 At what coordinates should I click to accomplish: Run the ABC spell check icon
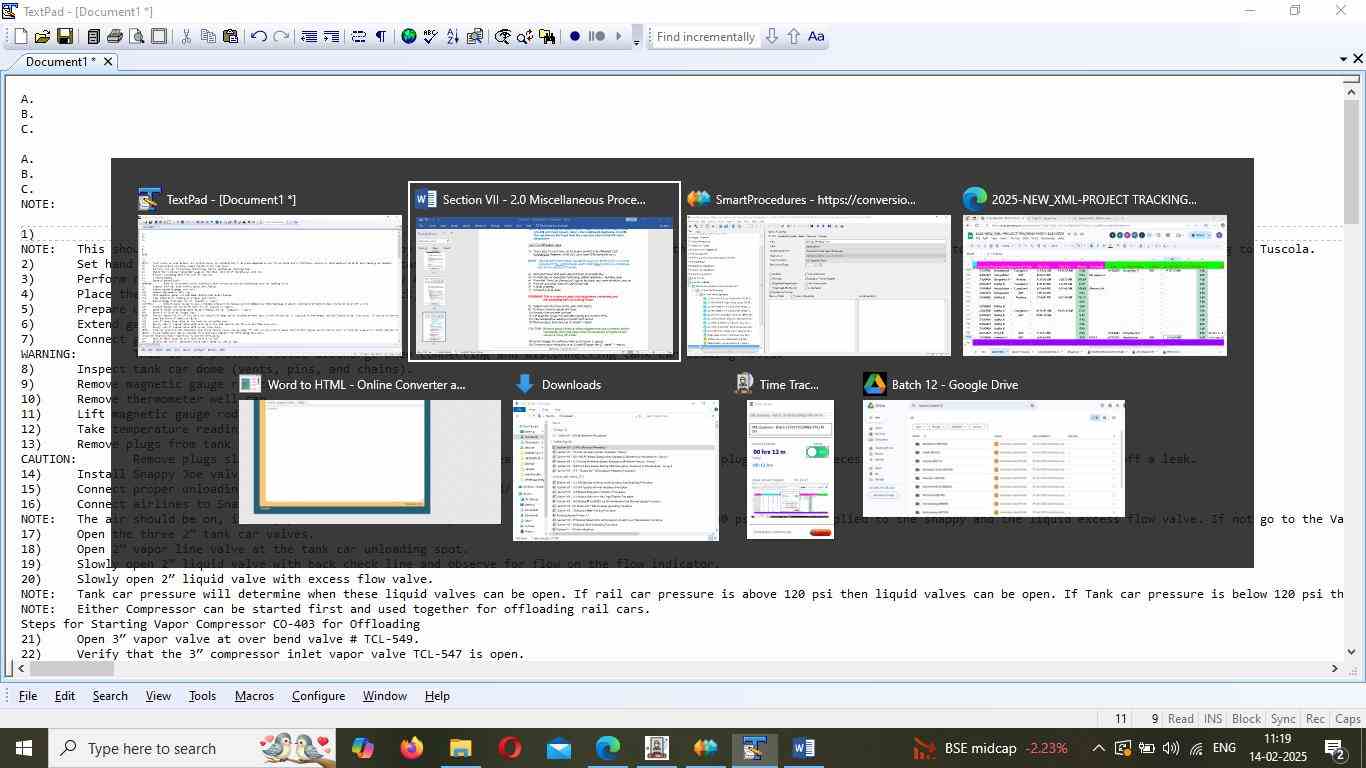point(430,36)
